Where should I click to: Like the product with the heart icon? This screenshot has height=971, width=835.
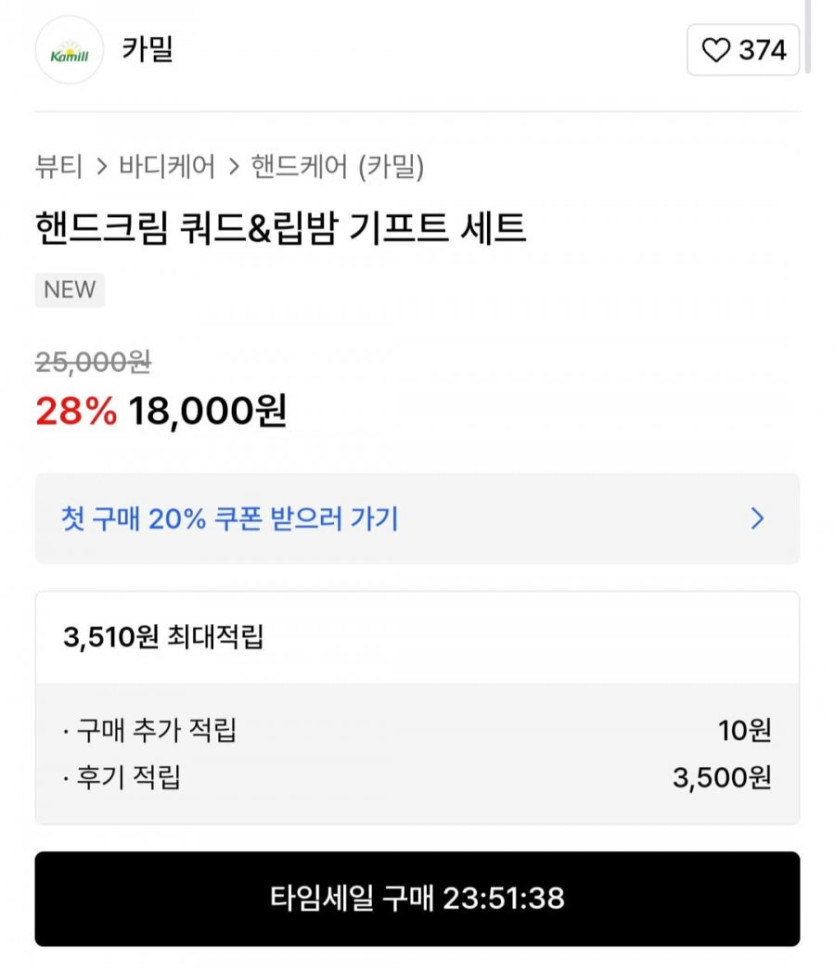(716, 50)
